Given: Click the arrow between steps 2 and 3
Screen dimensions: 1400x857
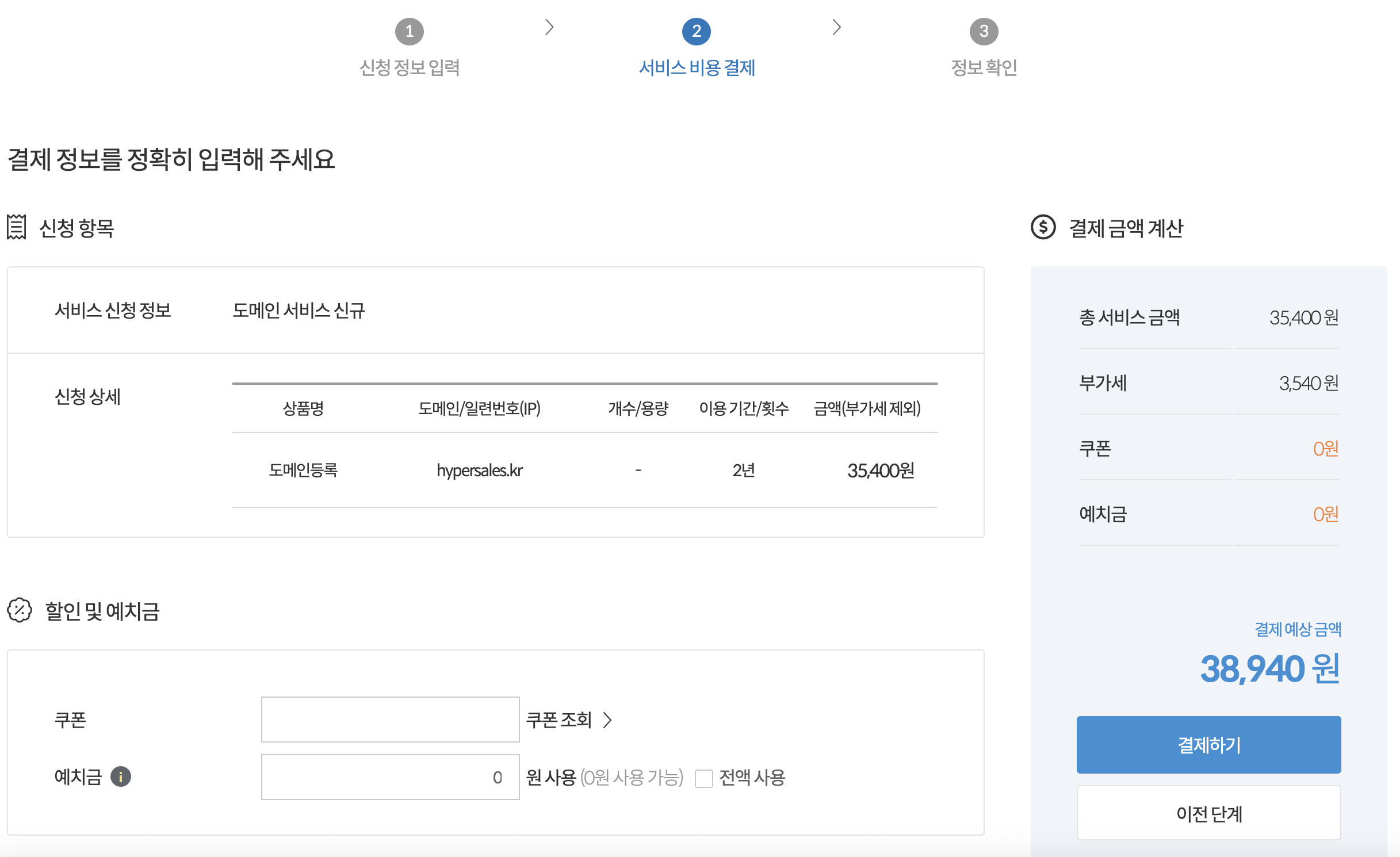Looking at the screenshot, I should [x=837, y=27].
